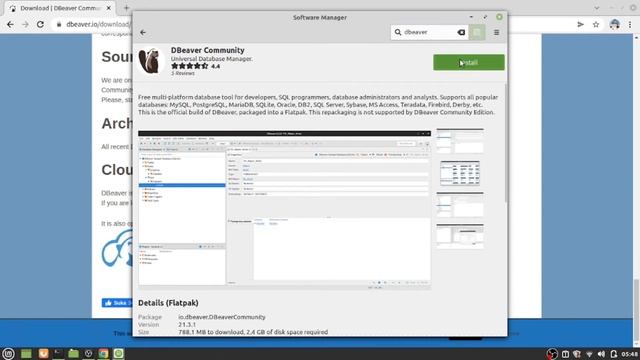This screenshot has width=640, height=360.
Task: Click the search field magnifier icon
Action: pyautogui.click(x=398, y=32)
